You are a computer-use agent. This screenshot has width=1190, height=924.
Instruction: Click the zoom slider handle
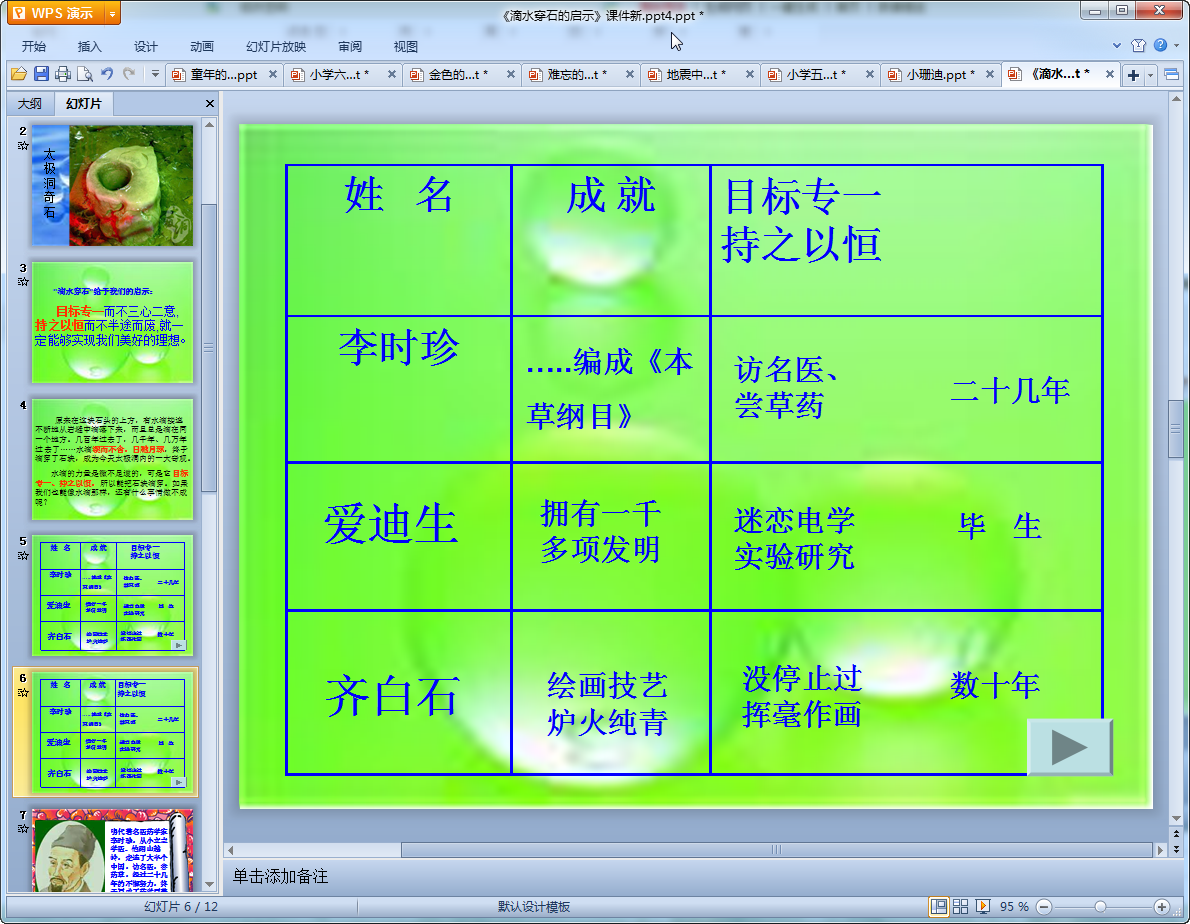pyautogui.click(x=1100, y=907)
